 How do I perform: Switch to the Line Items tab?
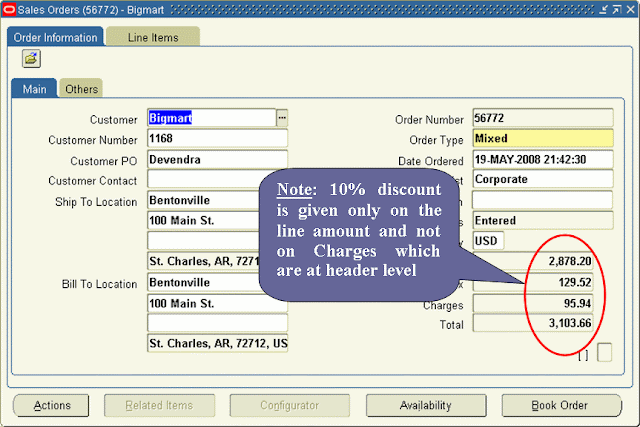153,38
